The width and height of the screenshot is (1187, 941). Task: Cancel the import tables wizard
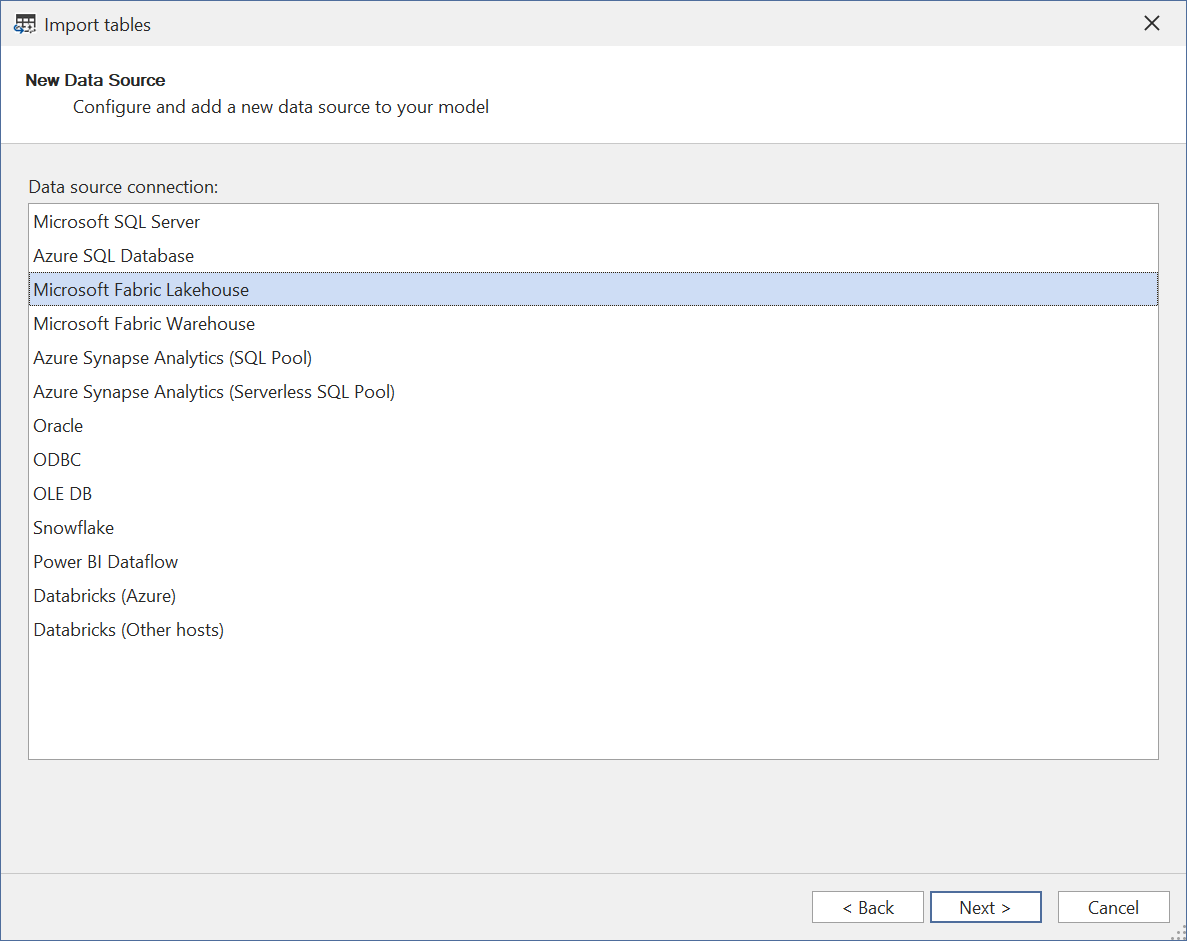1114,907
